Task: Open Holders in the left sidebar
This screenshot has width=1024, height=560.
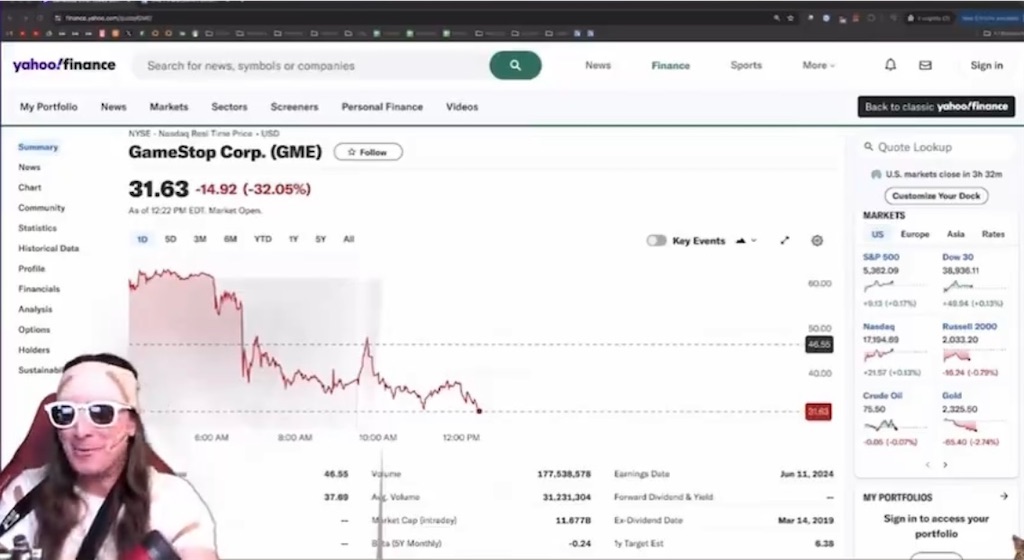Action: pyautogui.click(x=34, y=350)
